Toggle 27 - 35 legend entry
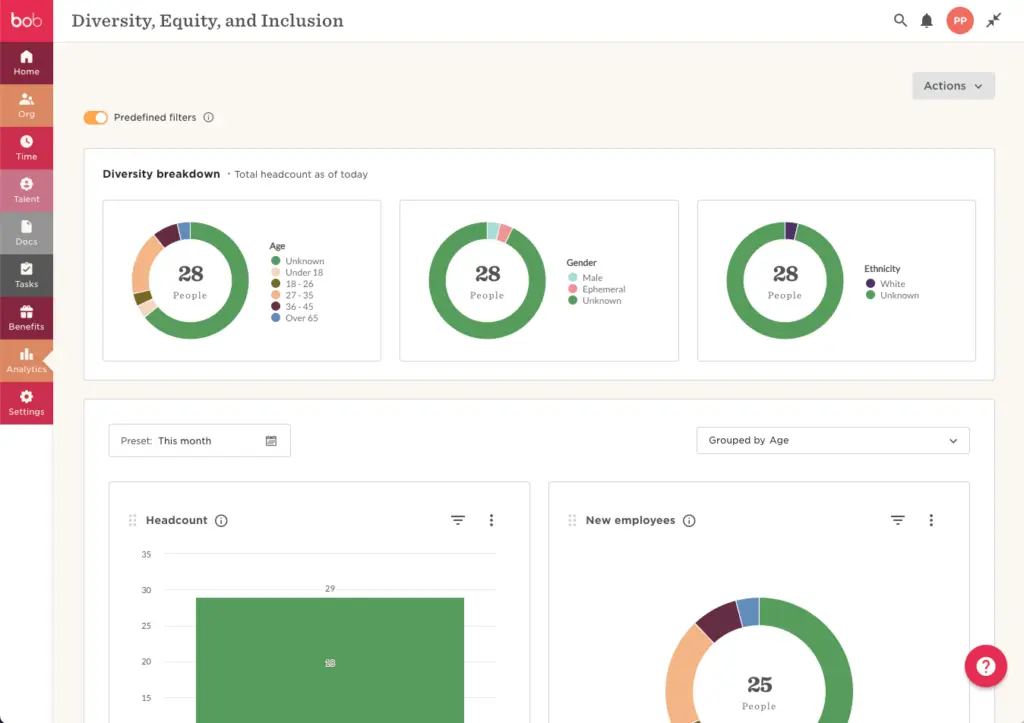 [292, 295]
